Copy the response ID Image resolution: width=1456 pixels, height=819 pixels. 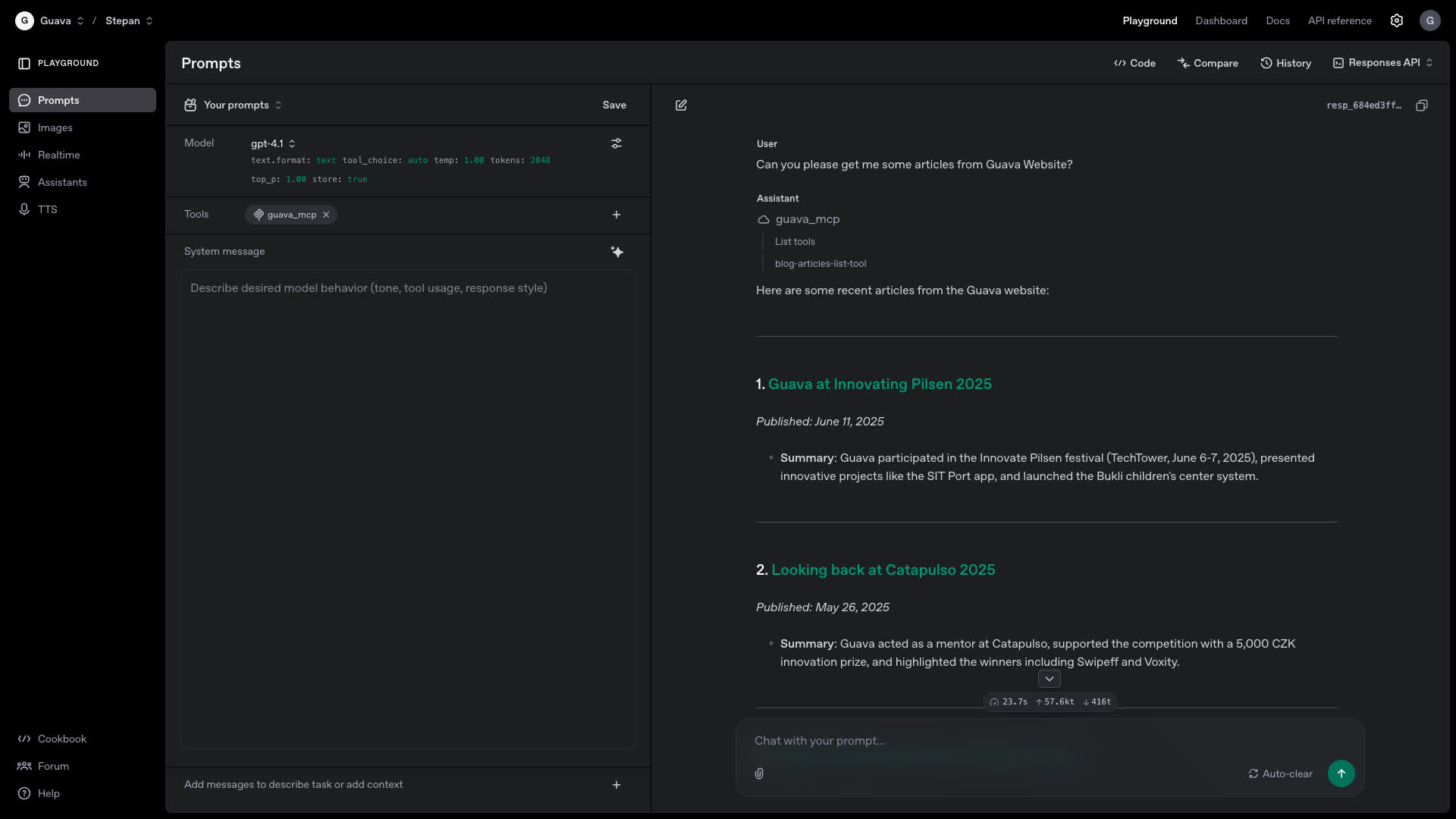point(1422,105)
